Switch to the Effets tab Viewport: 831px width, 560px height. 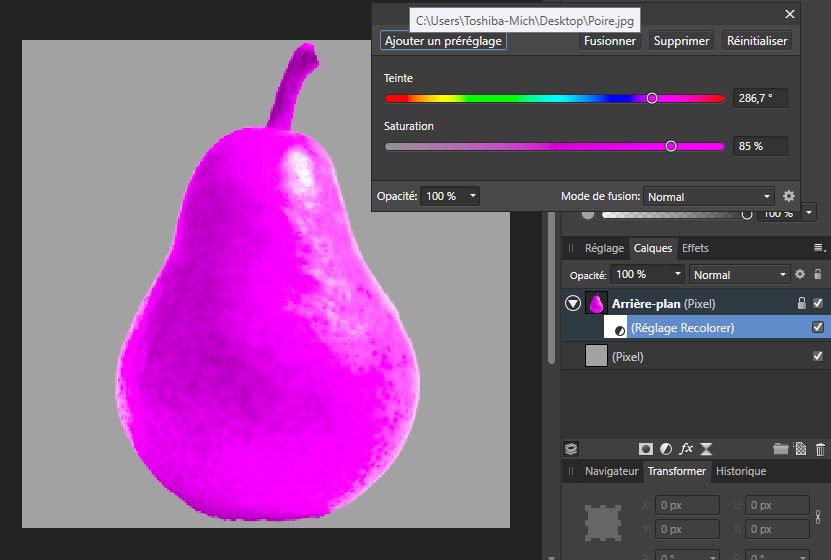695,248
